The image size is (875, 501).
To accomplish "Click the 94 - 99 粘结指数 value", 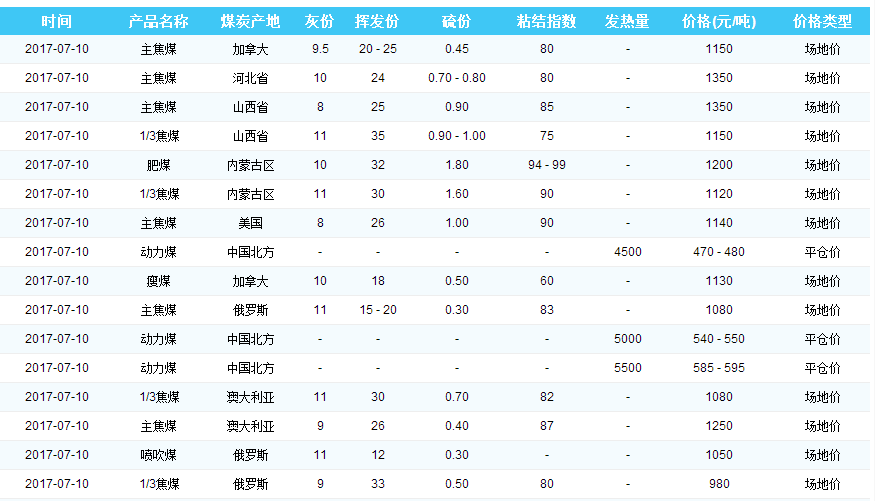I will pyautogui.click(x=546, y=165).
